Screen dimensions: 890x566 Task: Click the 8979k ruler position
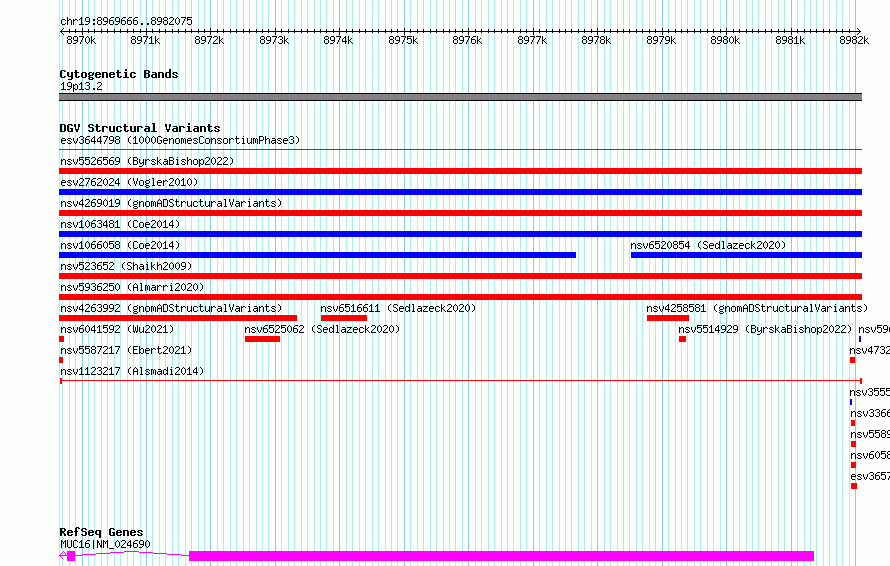[661, 40]
